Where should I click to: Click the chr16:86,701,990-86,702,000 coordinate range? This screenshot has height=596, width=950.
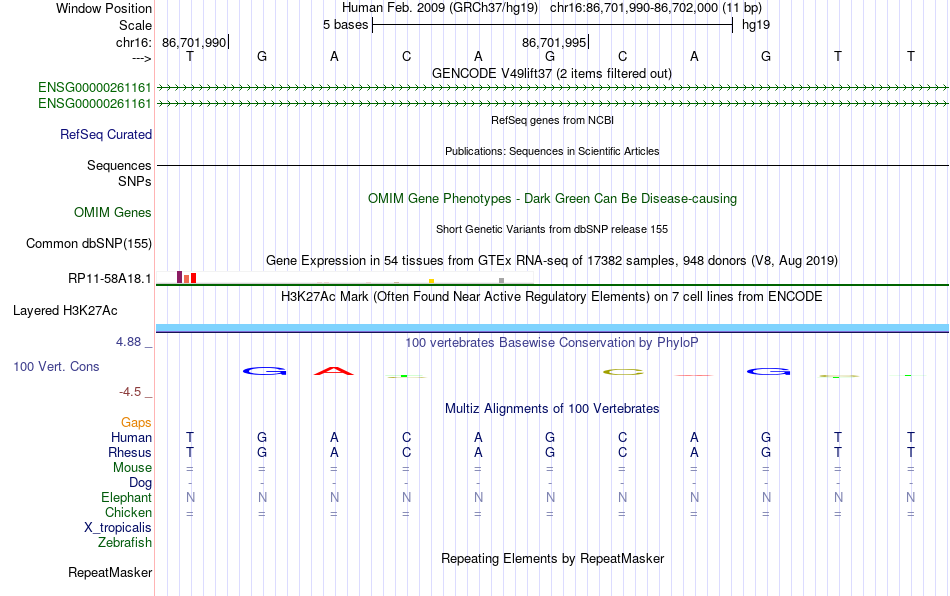[x=656, y=8]
